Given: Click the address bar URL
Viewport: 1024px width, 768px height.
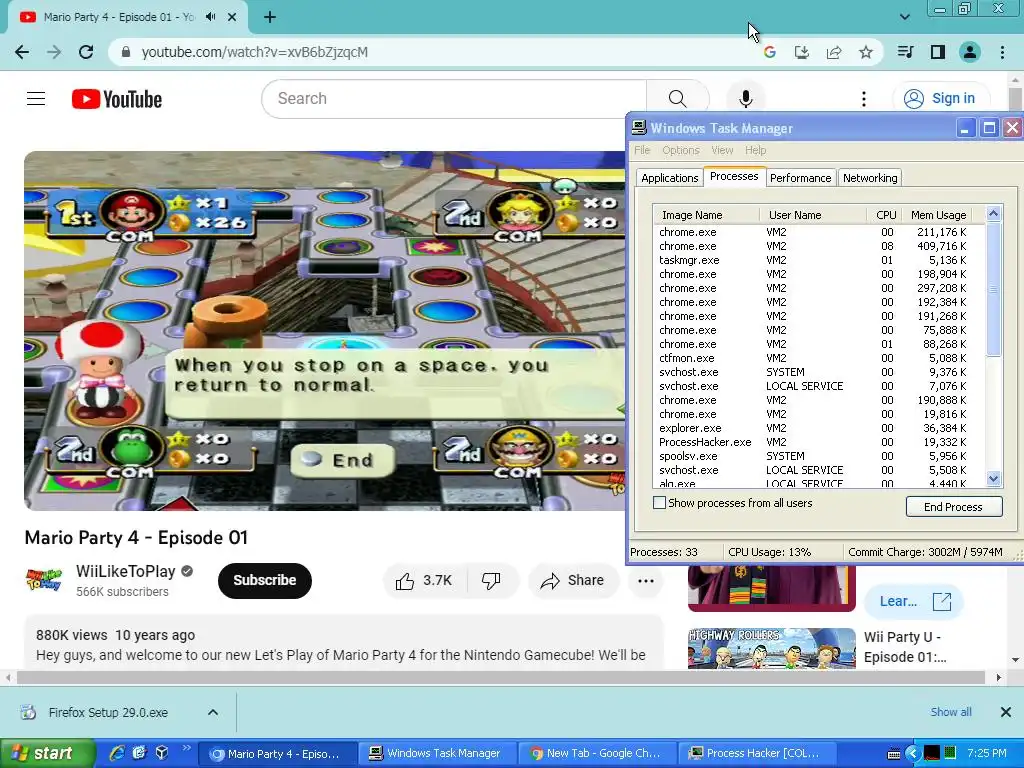Looking at the screenshot, I should pos(255,52).
